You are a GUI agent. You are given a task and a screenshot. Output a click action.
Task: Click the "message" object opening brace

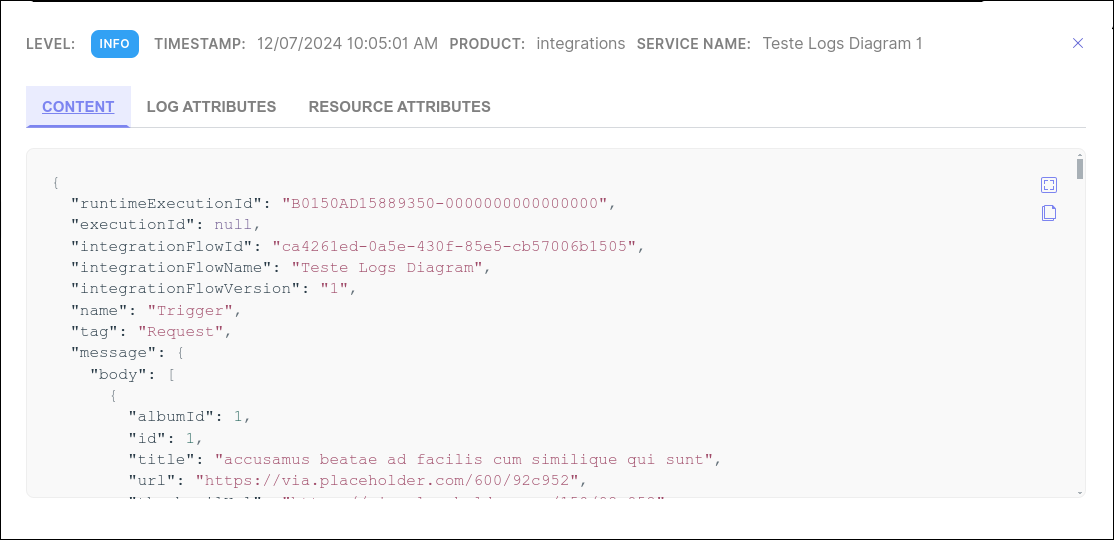click(x=180, y=352)
